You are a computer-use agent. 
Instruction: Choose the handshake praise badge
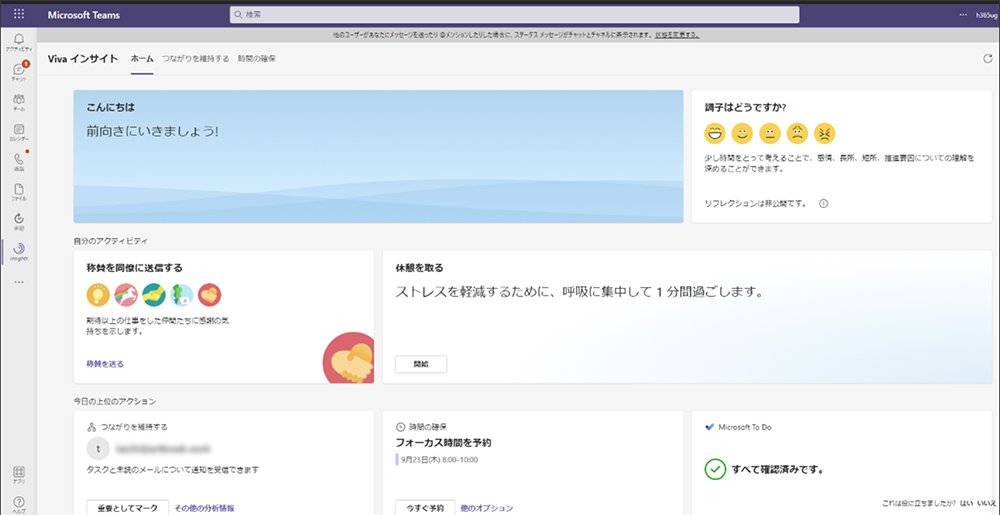coord(154,294)
